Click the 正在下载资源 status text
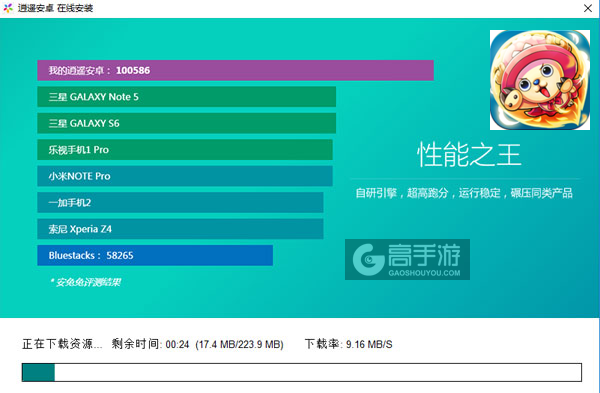 (x=62, y=344)
